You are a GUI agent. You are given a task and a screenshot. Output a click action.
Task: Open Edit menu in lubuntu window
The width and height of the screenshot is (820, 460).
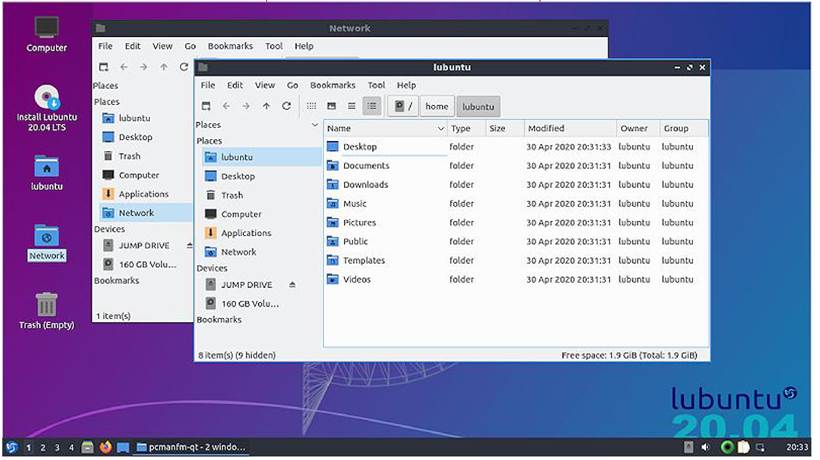coord(235,85)
